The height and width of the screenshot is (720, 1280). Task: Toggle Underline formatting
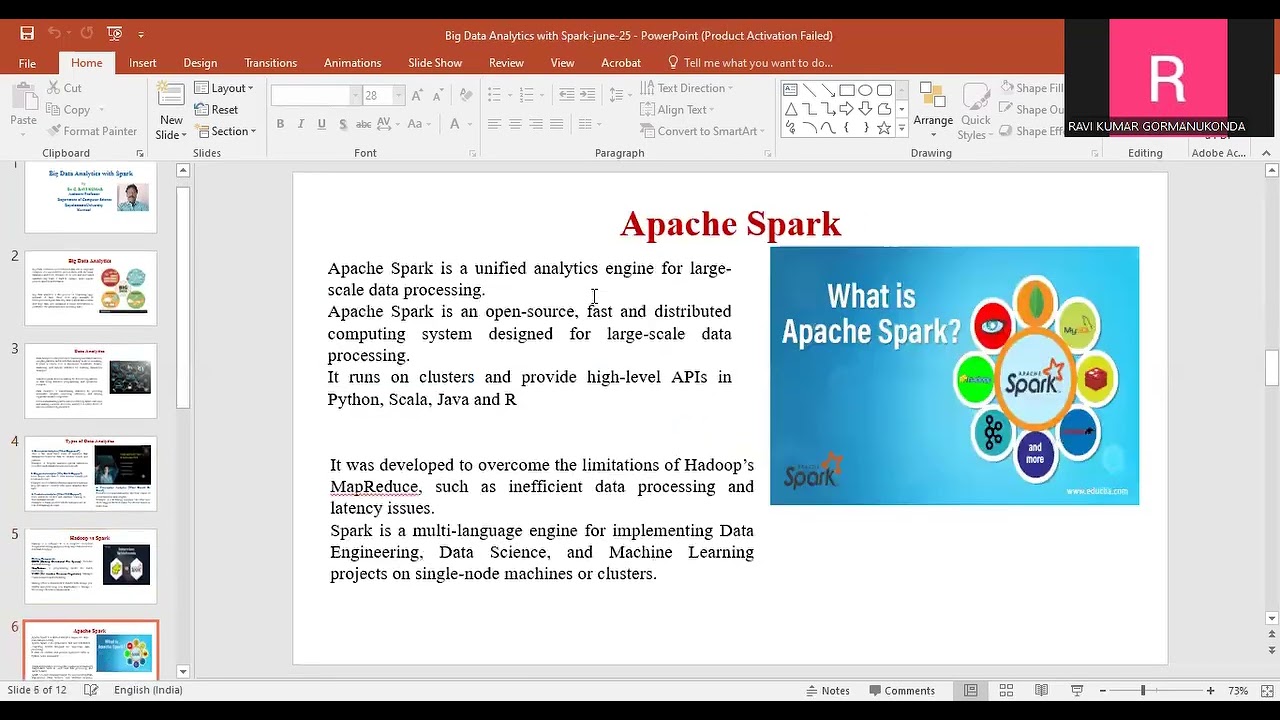[321, 124]
